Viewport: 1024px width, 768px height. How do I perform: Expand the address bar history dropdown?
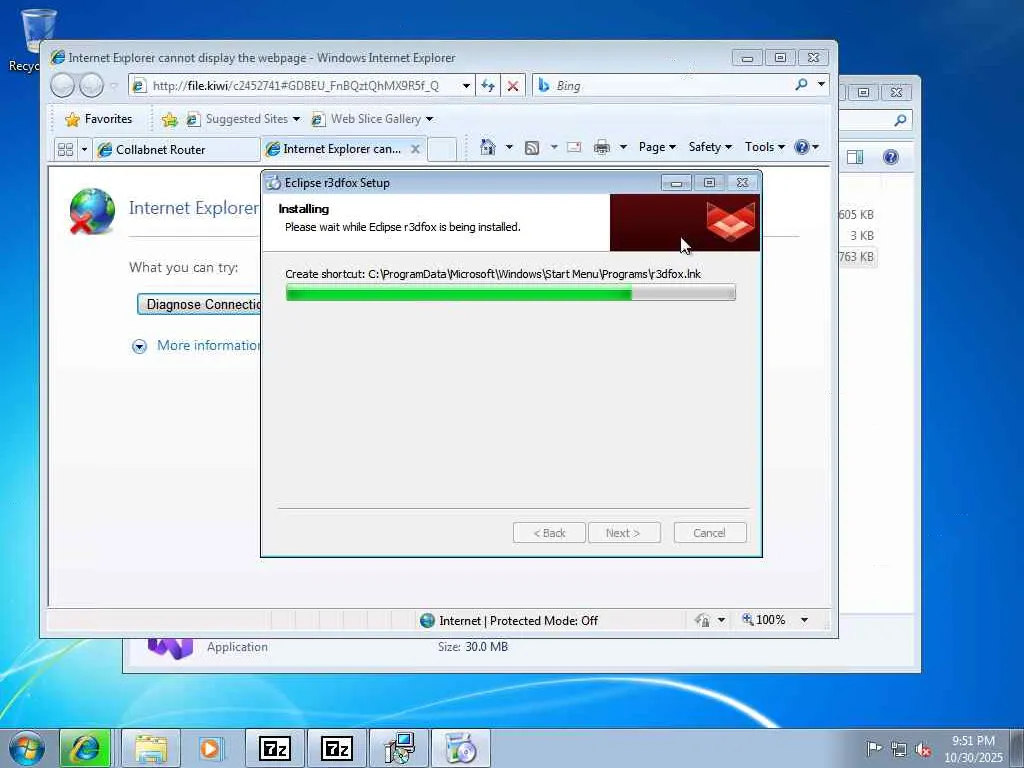click(466, 86)
